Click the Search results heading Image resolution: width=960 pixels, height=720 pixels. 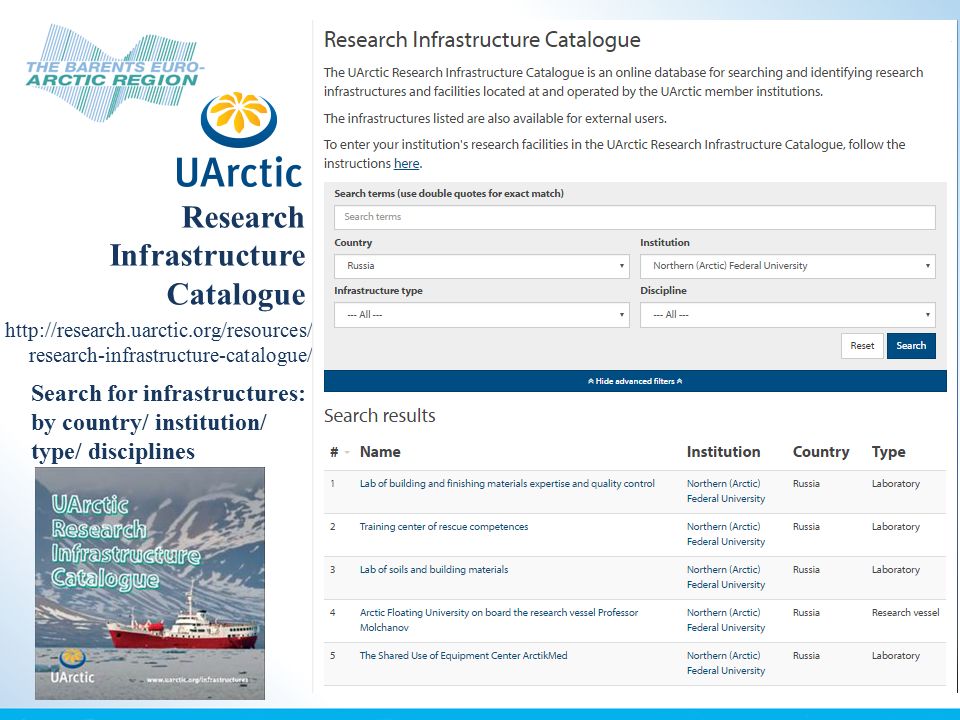click(x=380, y=416)
